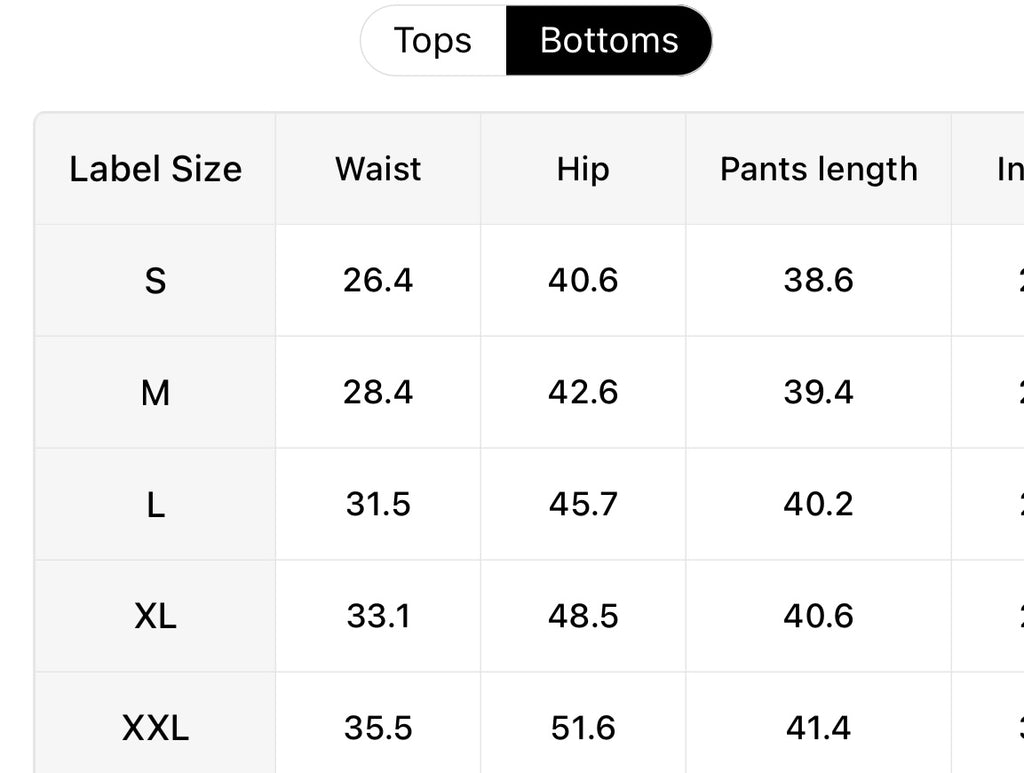Click the Waist column header

pyautogui.click(x=378, y=169)
